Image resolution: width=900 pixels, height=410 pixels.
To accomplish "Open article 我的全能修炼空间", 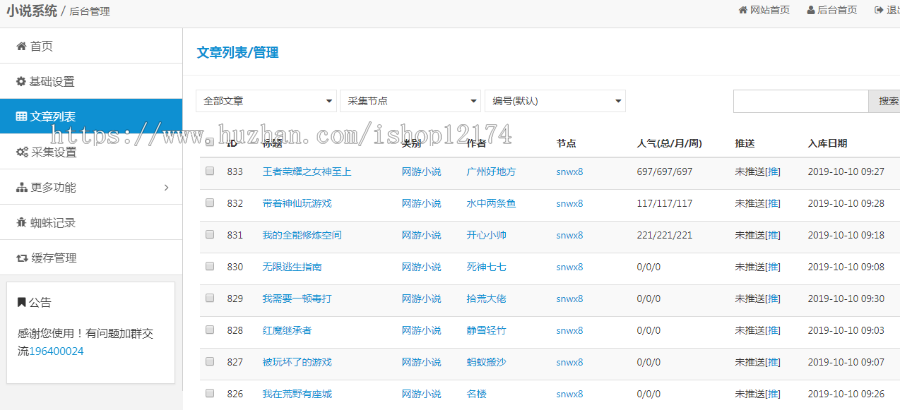I will 302,235.
